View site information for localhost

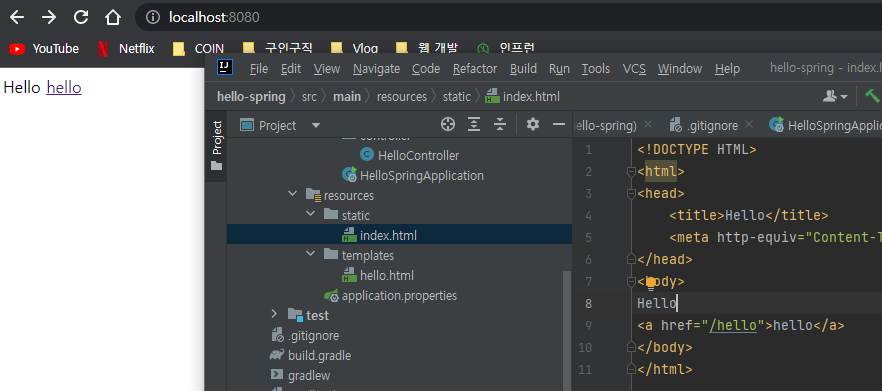pyautogui.click(x=153, y=17)
